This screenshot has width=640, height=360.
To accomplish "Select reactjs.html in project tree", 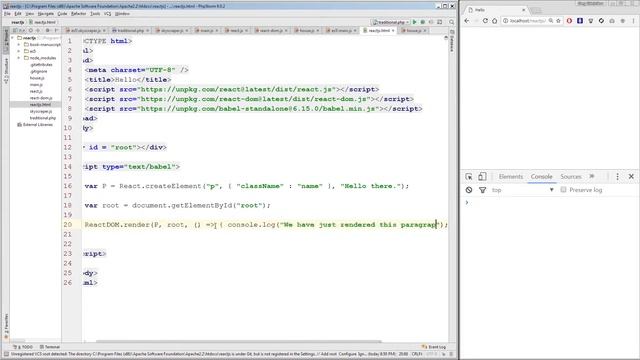I will (x=40, y=105).
